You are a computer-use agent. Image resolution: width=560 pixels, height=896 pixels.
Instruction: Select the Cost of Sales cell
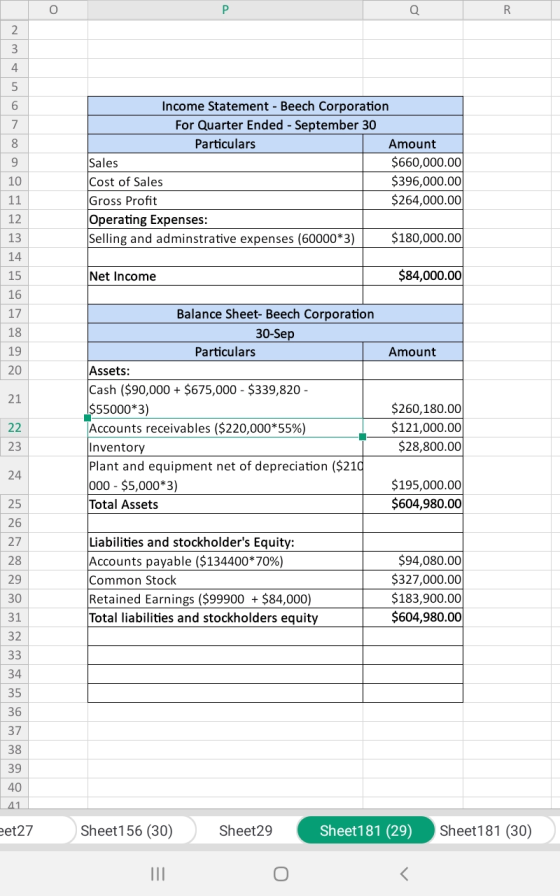(225, 182)
